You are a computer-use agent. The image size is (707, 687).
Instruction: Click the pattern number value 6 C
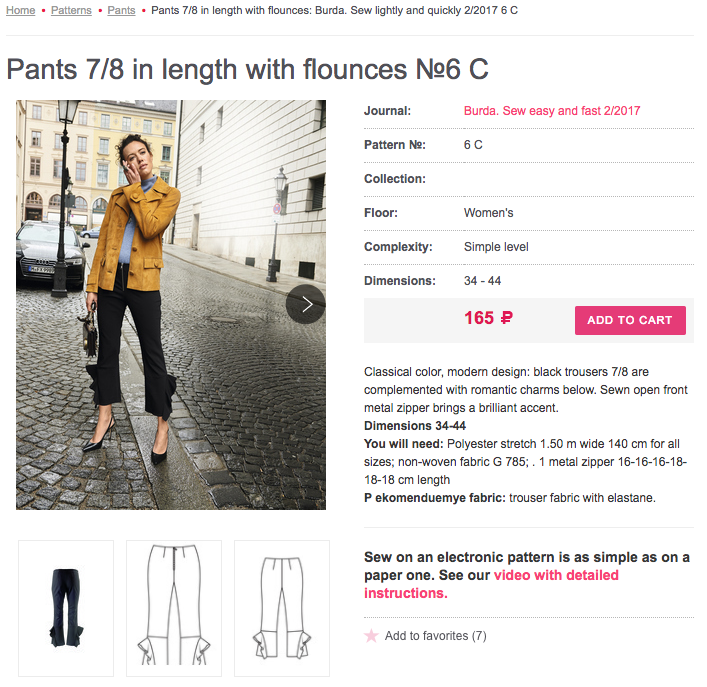click(473, 145)
